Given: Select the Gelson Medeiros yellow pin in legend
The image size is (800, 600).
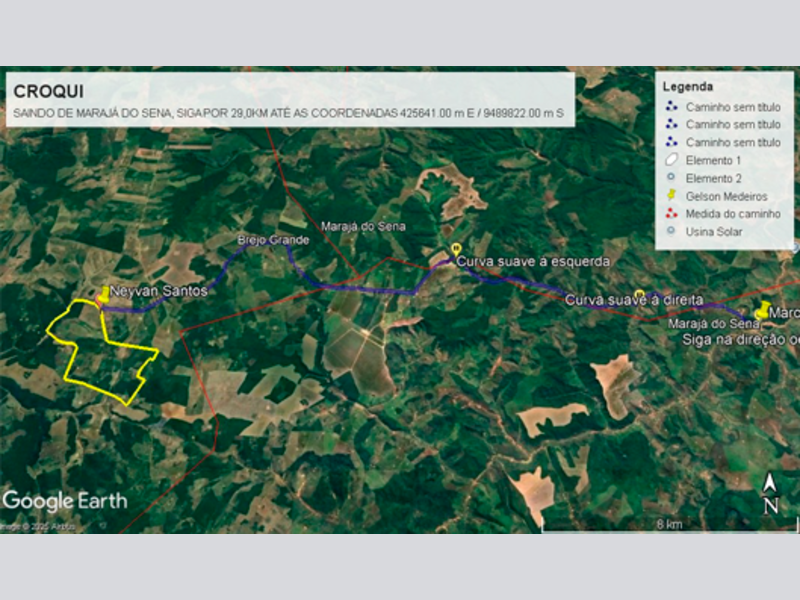Looking at the screenshot, I should point(671,197).
